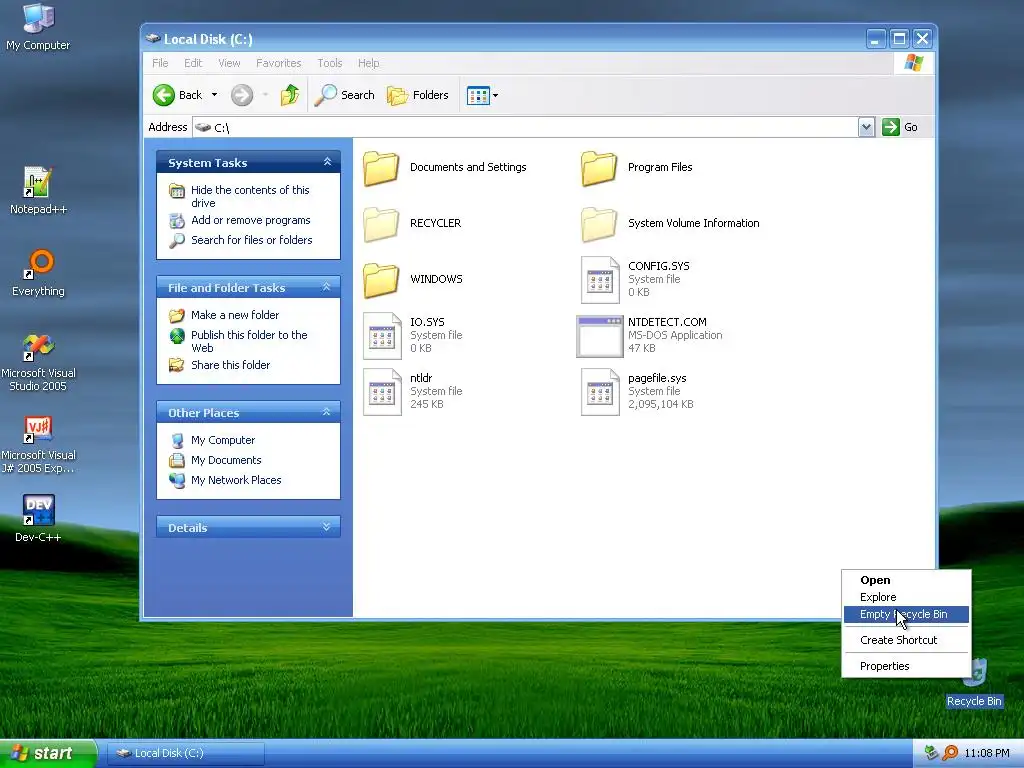
Task: Click the green Back arrow icon
Action: pyautogui.click(x=164, y=95)
